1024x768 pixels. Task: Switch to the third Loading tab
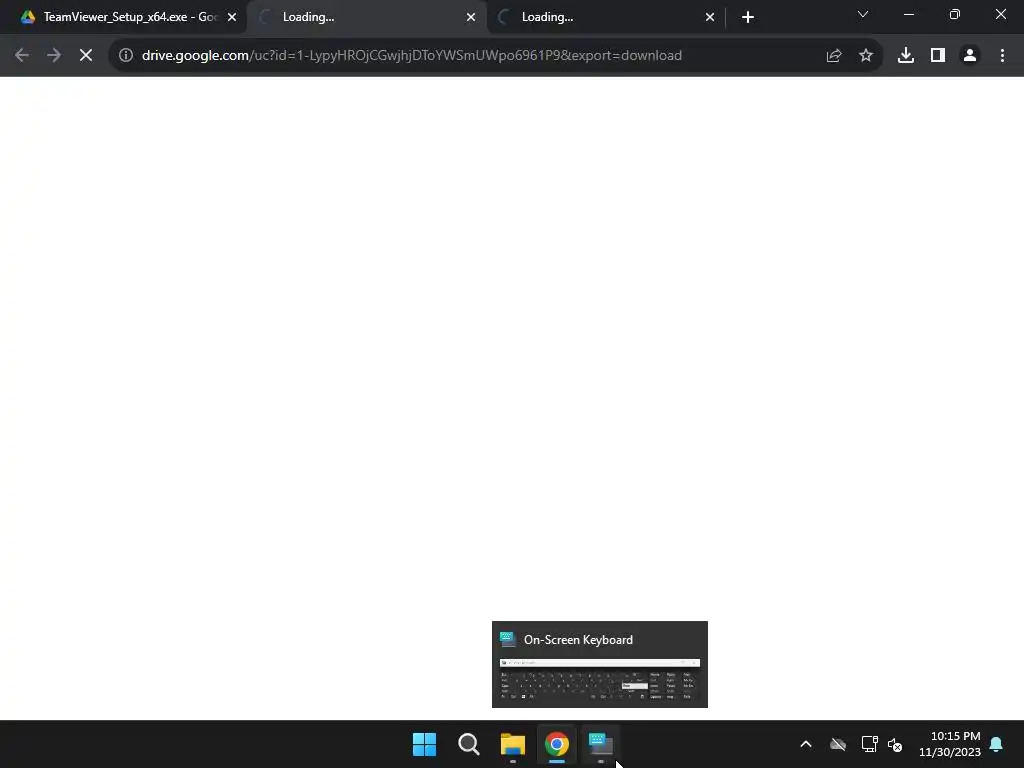click(604, 17)
